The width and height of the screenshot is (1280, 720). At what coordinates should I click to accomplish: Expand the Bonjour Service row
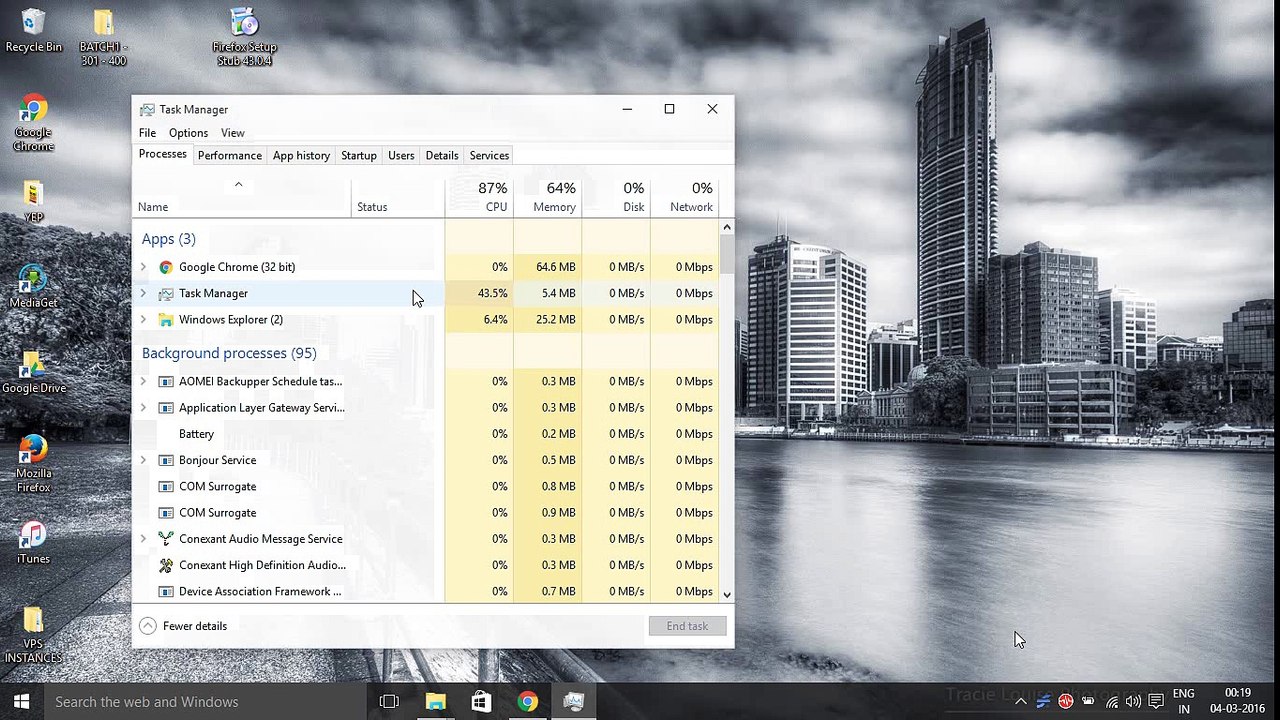tap(143, 460)
